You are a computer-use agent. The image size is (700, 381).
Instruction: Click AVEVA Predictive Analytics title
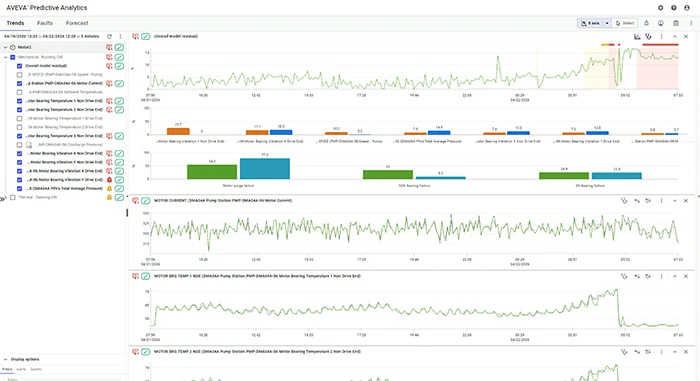(47, 8)
